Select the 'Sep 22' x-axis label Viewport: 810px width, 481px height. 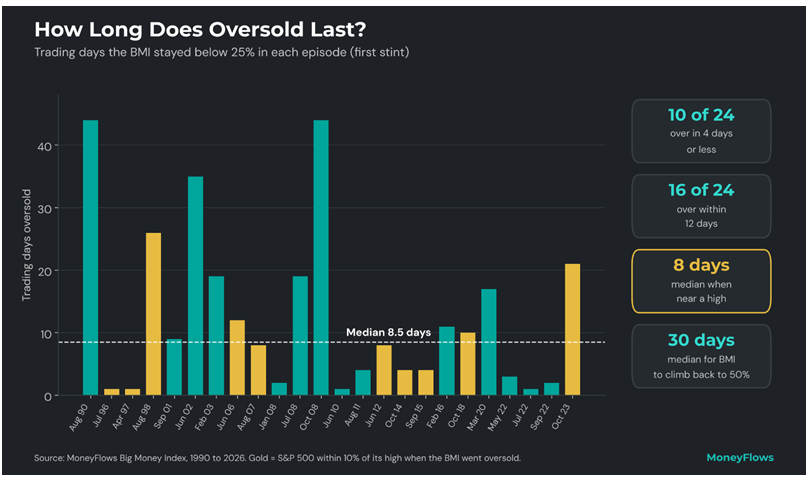pyautogui.click(x=540, y=416)
